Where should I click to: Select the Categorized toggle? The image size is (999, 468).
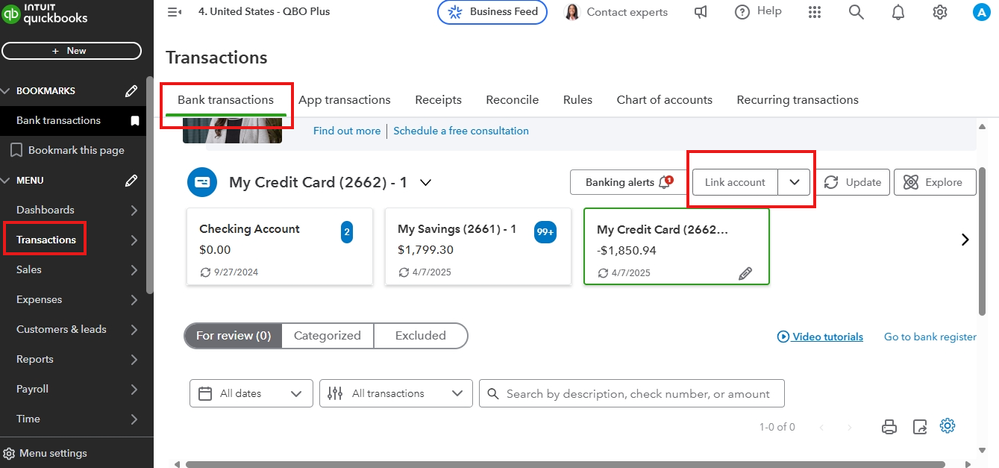tap(327, 336)
